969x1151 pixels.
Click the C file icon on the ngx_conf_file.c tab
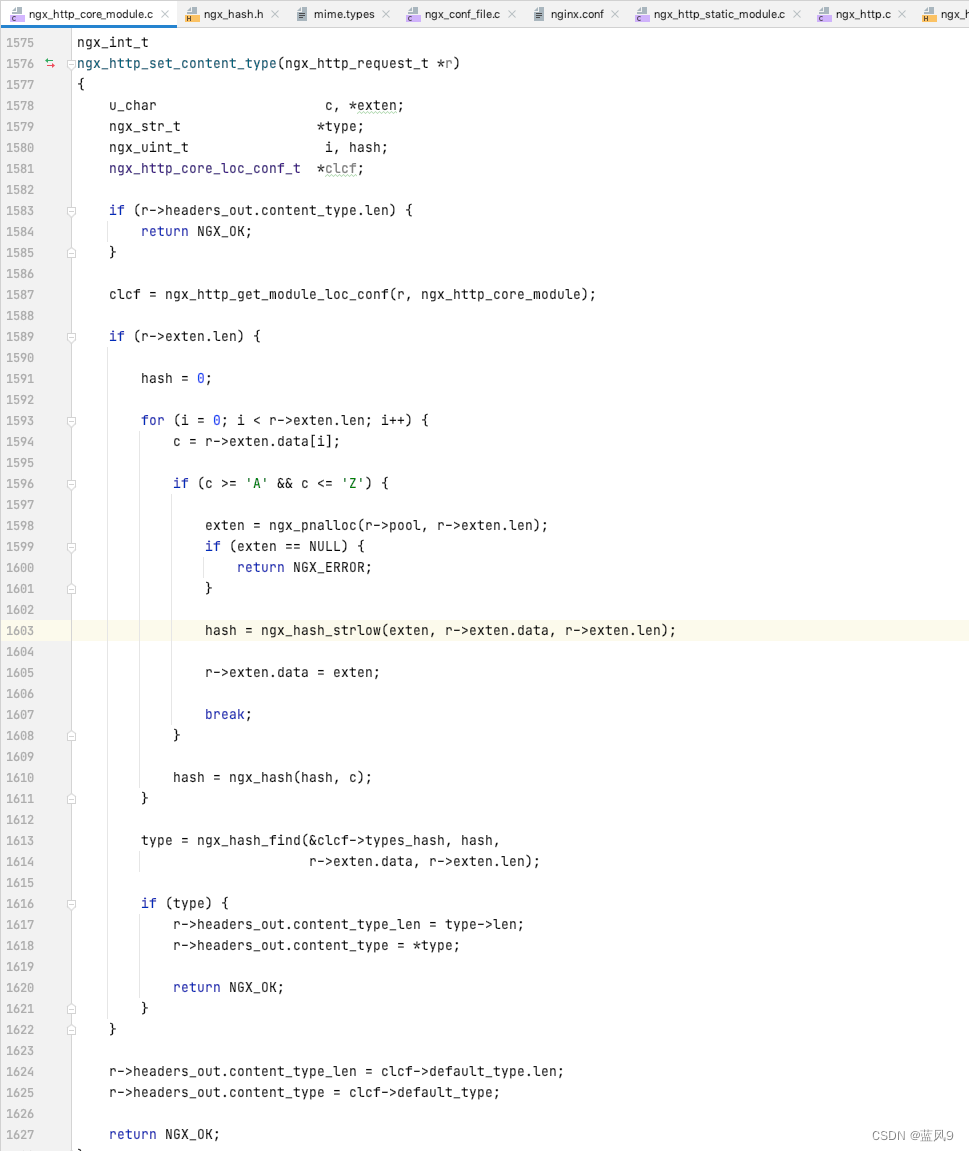tap(413, 14)
